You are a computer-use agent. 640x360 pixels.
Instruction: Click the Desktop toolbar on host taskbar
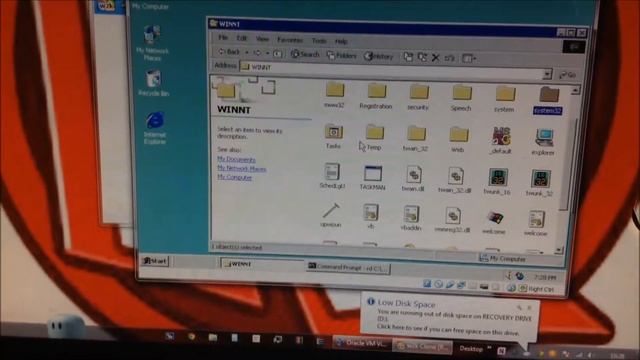(471, 349)
